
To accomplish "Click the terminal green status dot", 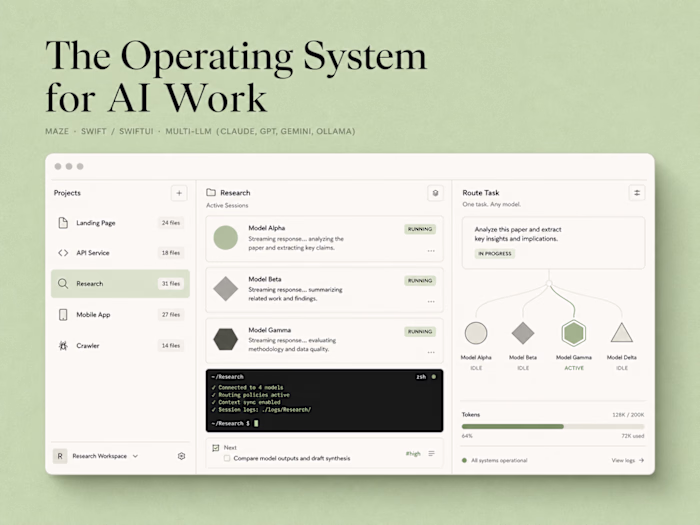I will (x=433, y=377).
